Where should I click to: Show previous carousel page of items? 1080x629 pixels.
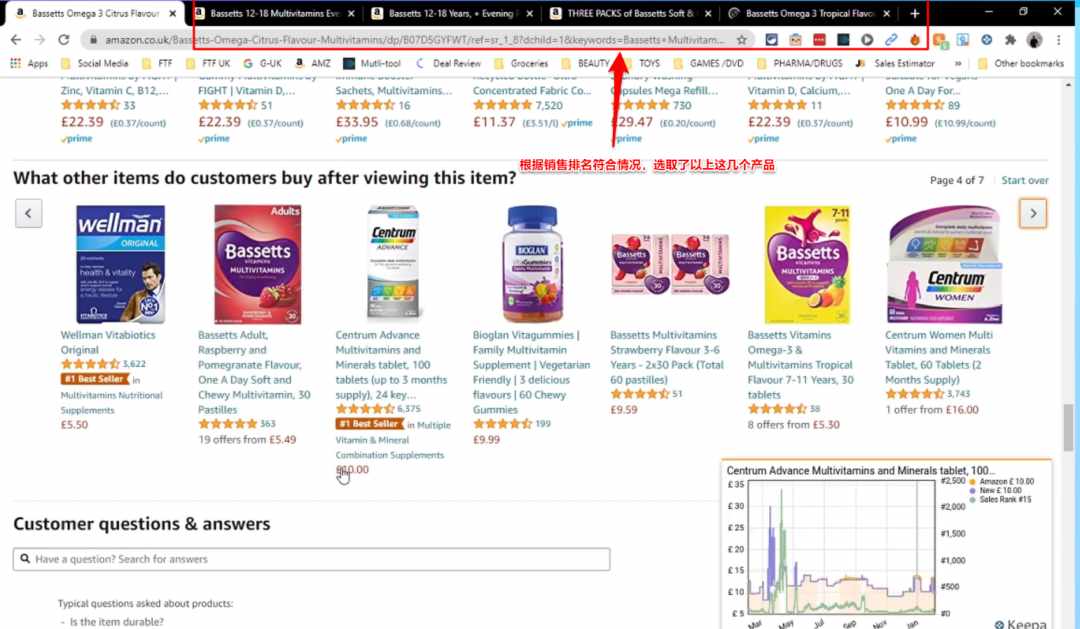28,213
